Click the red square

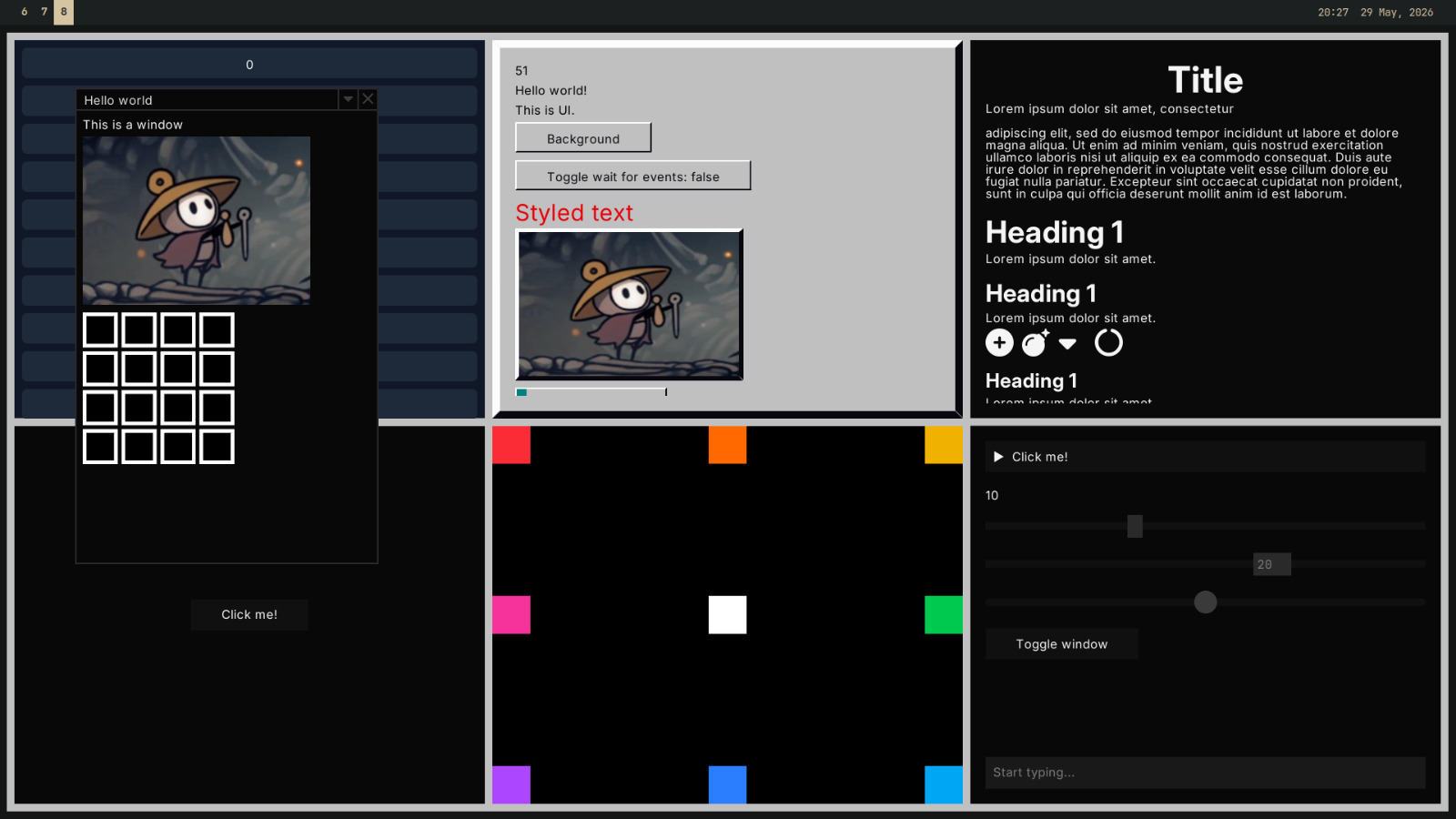(x=511, y=445)
